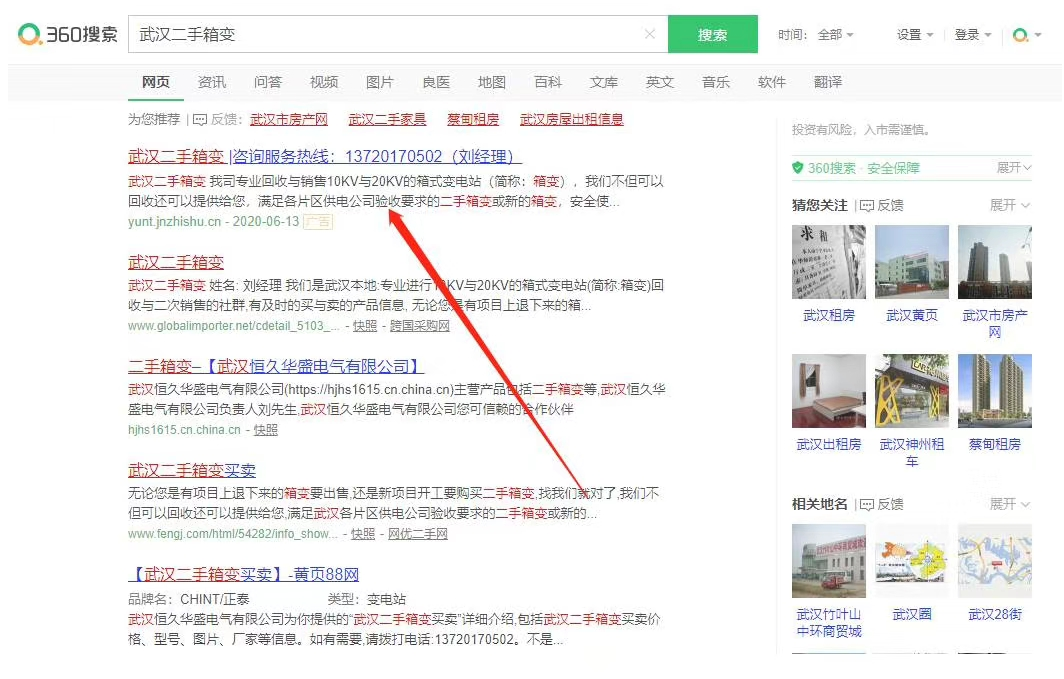Select the 网页 tab

click(x=156, y=82)
